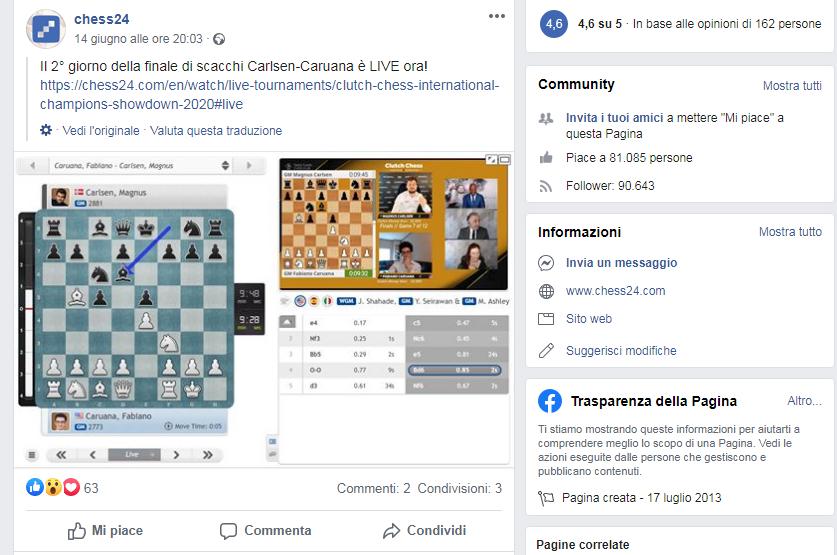The width and height of the screenshot is (837, 555).
Task: Click the Sito web link
Action: (x=589, y=319)
